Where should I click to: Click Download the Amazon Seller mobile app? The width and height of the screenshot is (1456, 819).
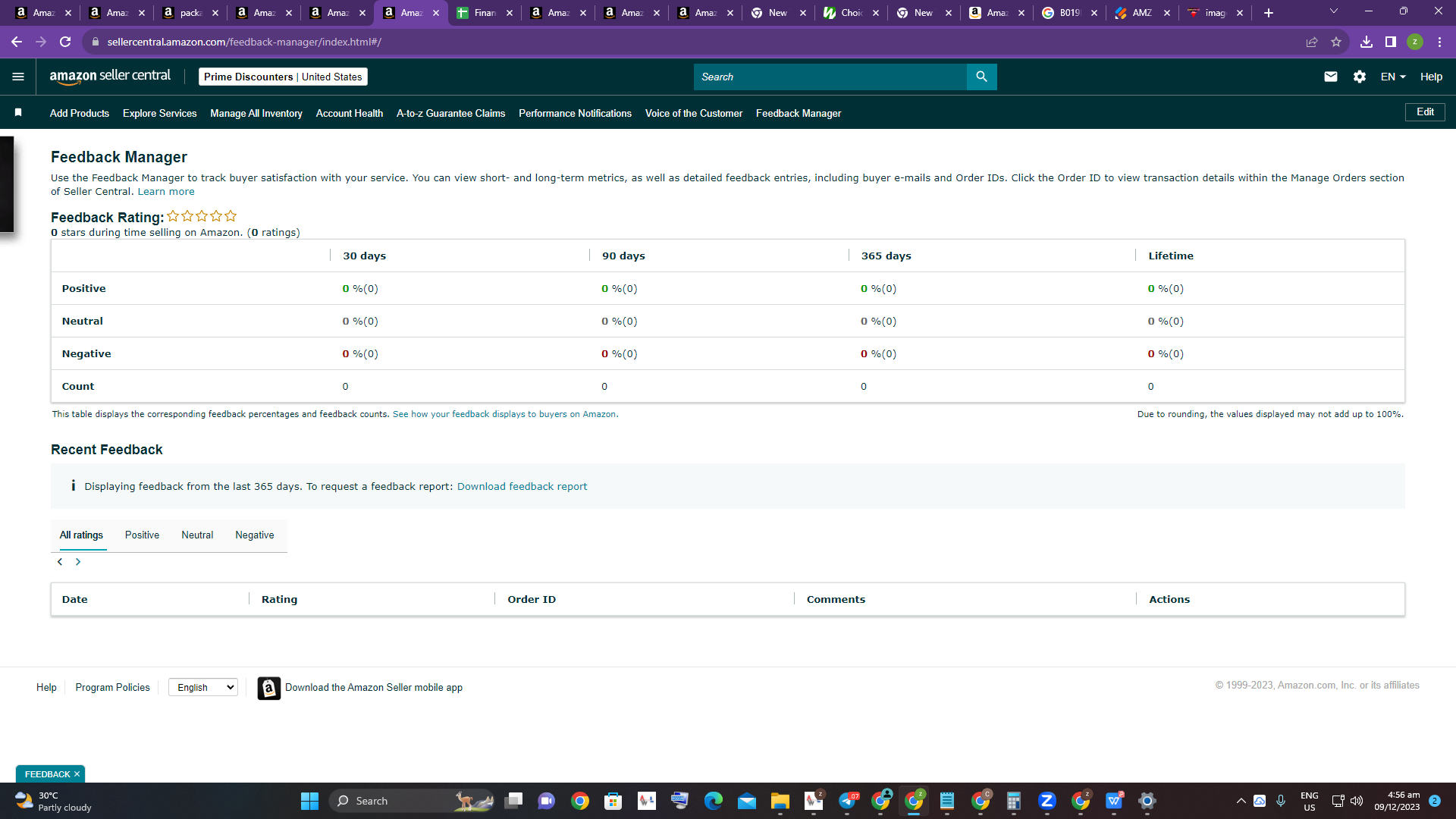(374, 687)
